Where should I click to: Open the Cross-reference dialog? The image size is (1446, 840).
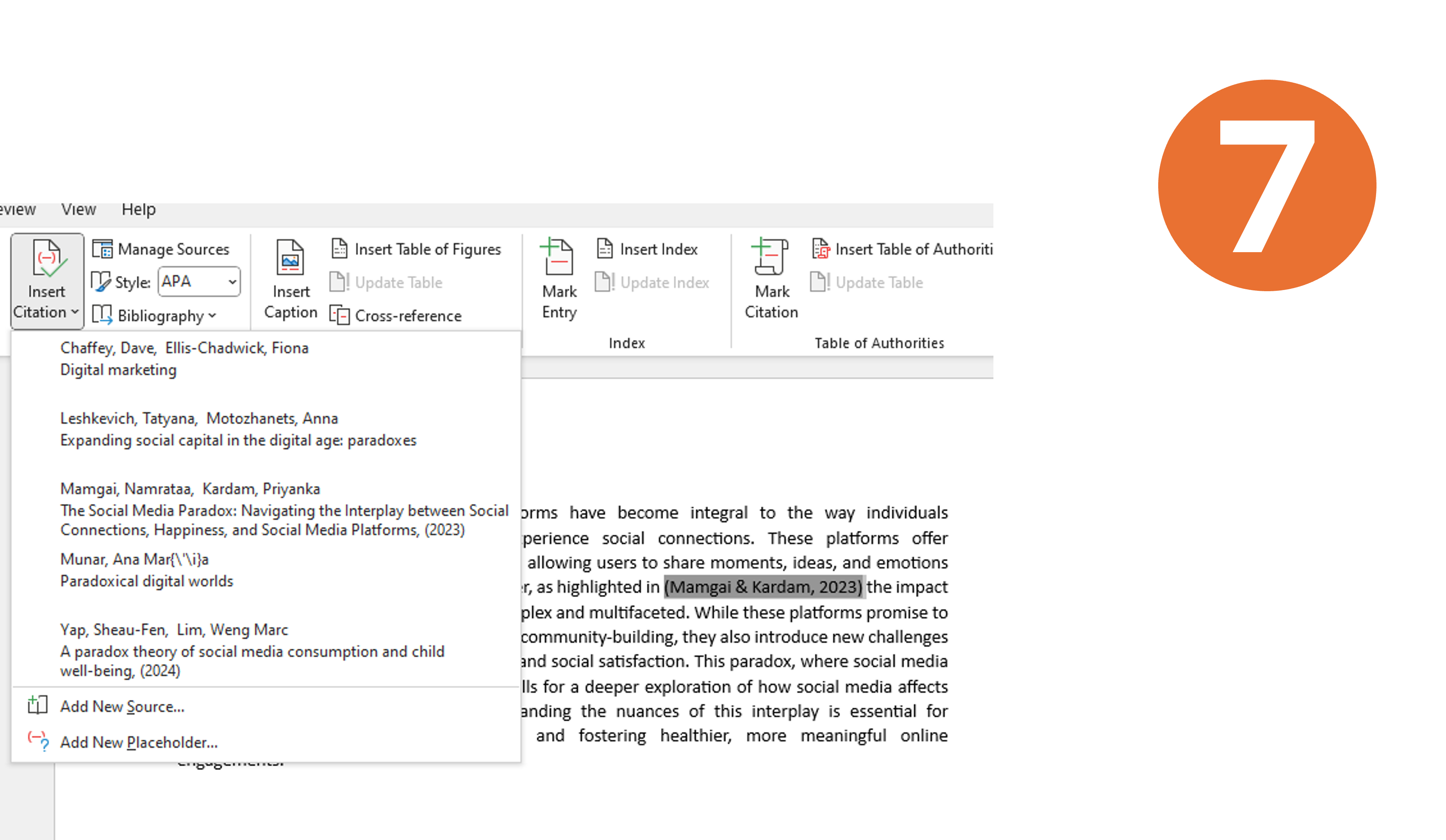(x=396, y=315)
